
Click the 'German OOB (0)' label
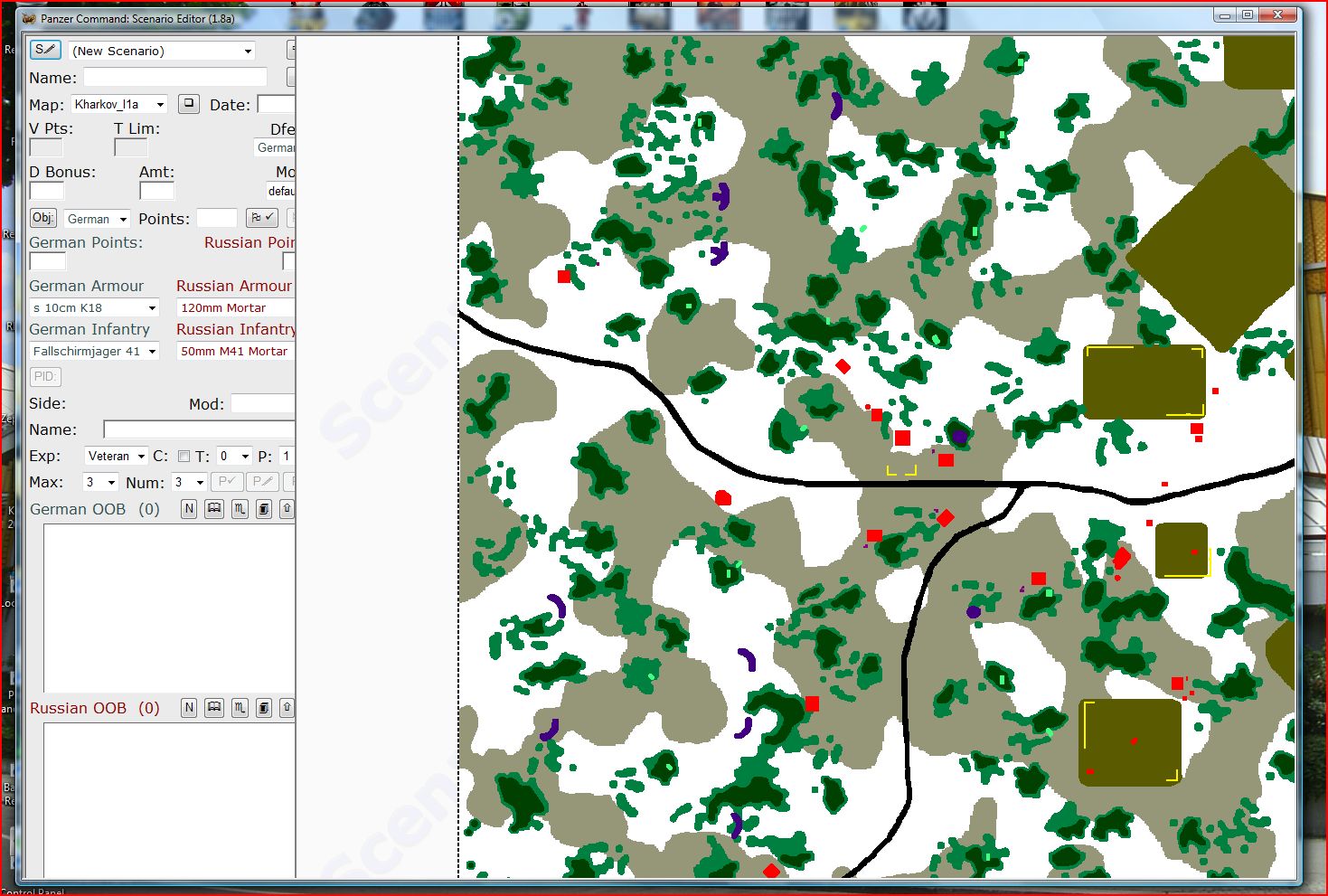coord(95,509)
